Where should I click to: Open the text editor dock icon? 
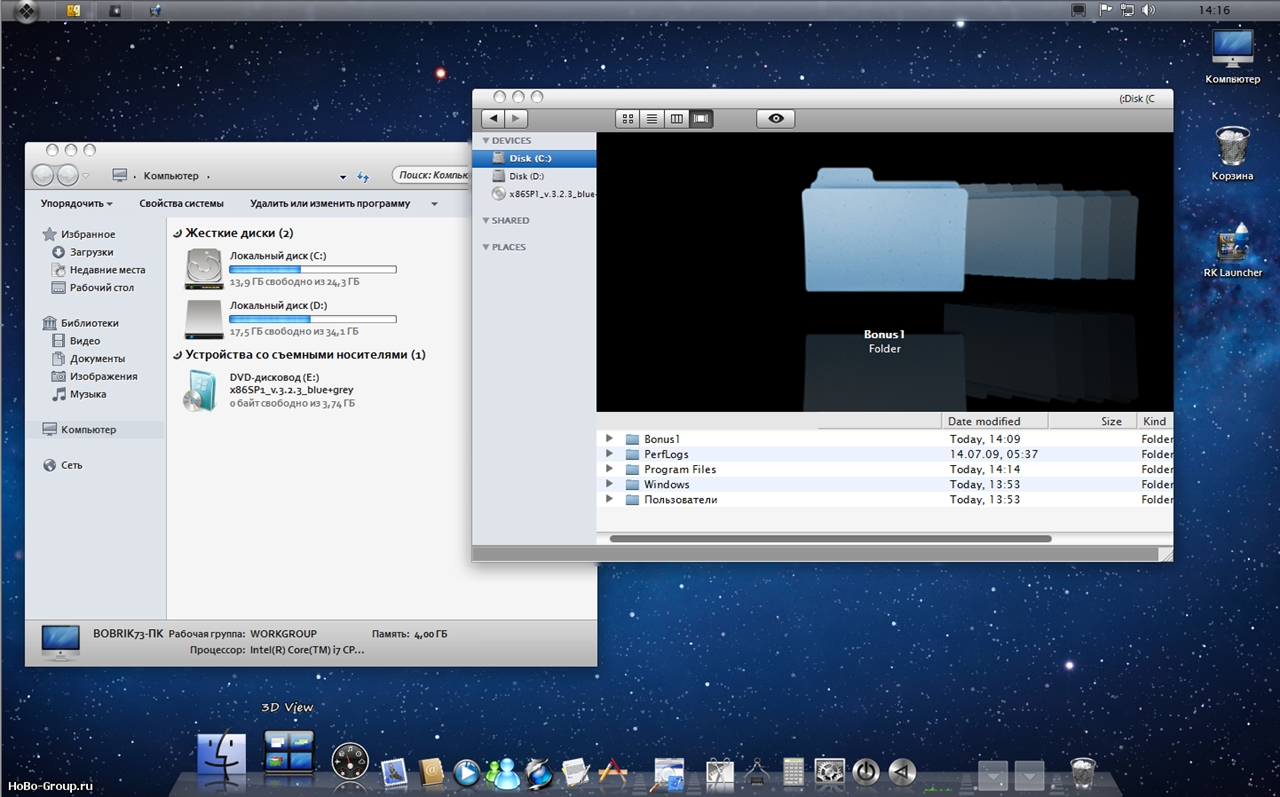(x=575, y=771)
